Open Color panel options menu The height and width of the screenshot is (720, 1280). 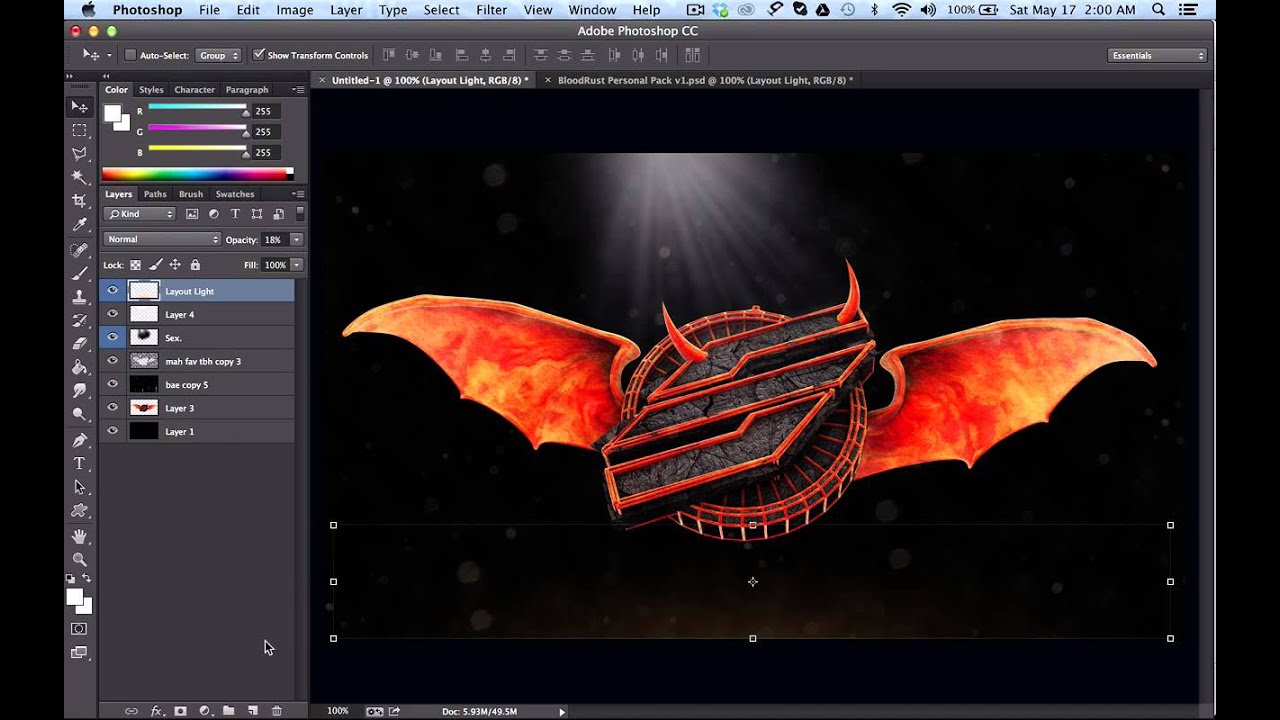[297, 89]
